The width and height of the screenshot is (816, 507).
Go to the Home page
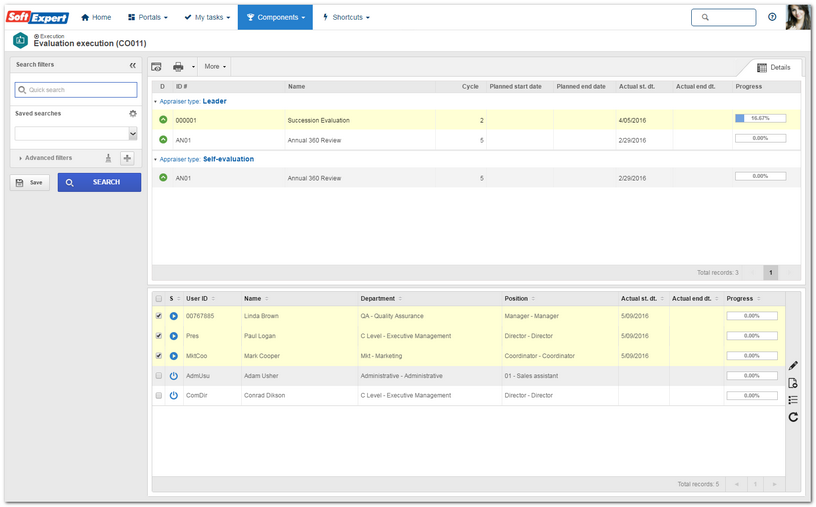(x=96, y=17)
